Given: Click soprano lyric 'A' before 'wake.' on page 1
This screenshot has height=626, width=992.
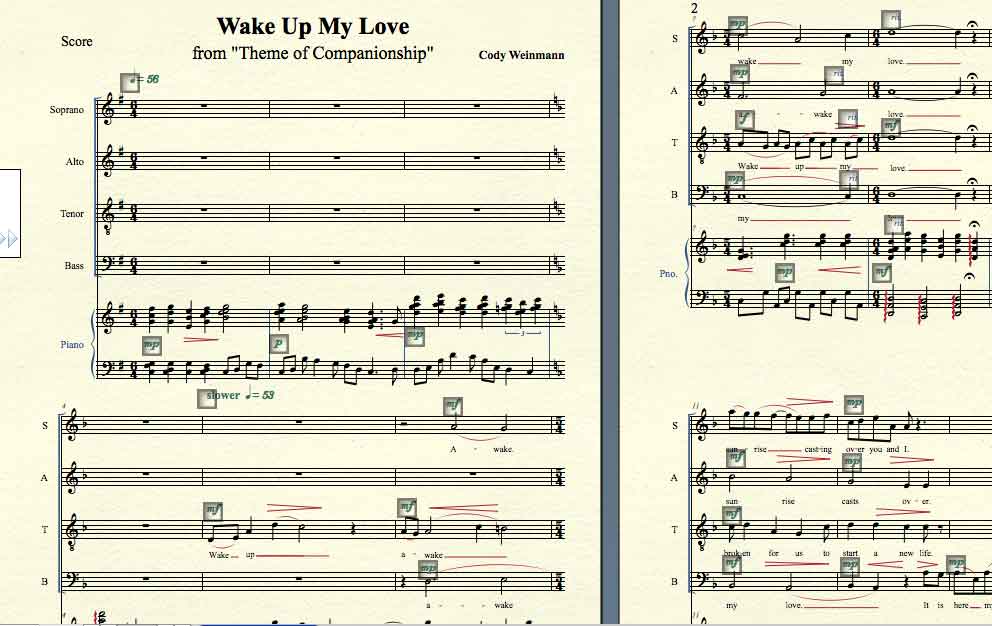Looking at the screenshot, I should 453,449.
